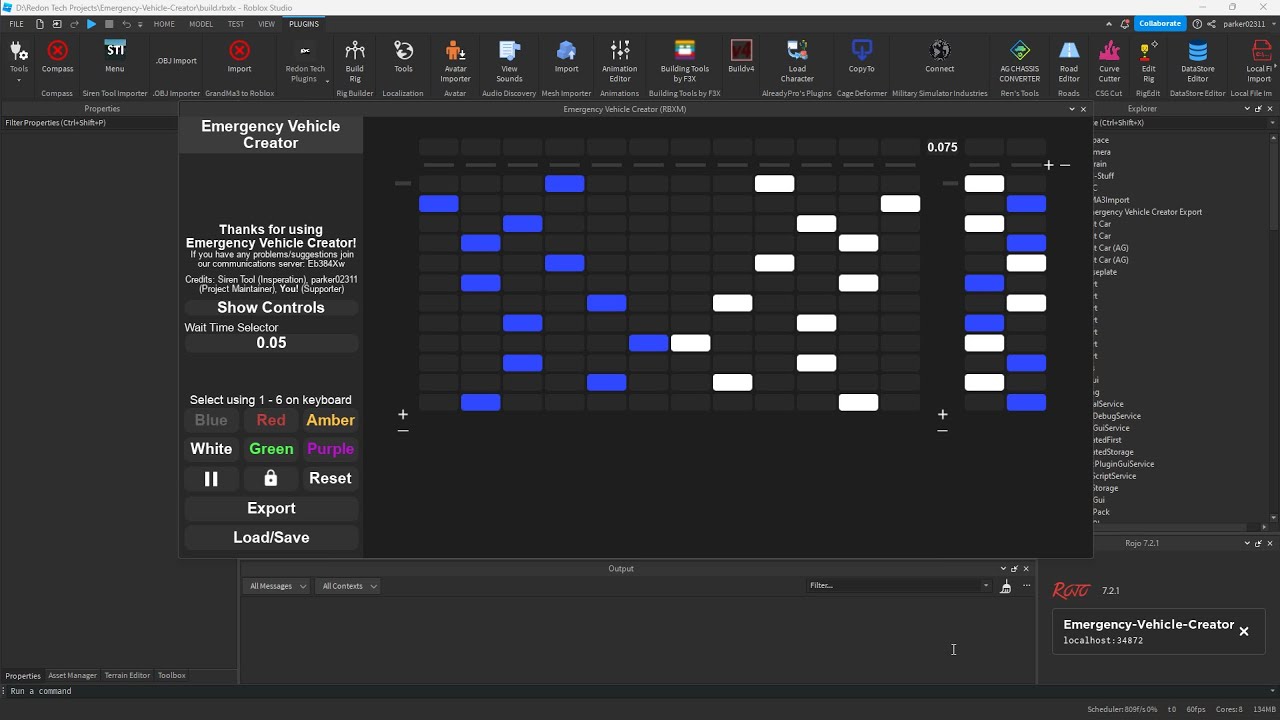Open the Localization Tools
Image resolution: width=1280 pixels, height=720 pixels.
click(x=403, y=57)
